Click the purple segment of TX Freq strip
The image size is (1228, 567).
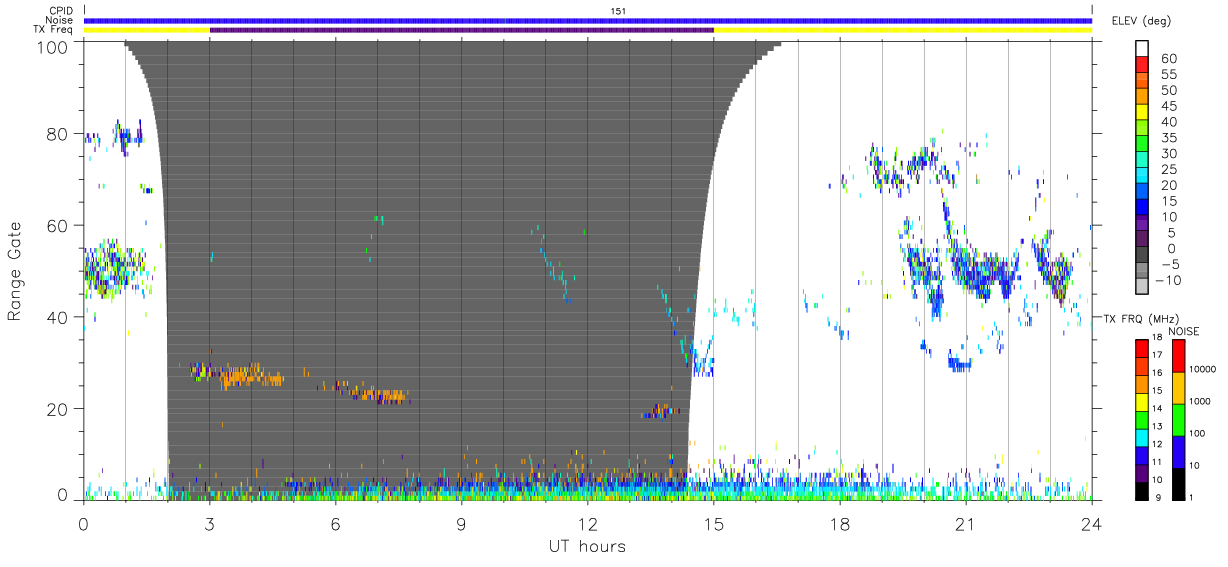tap(462, 30)
